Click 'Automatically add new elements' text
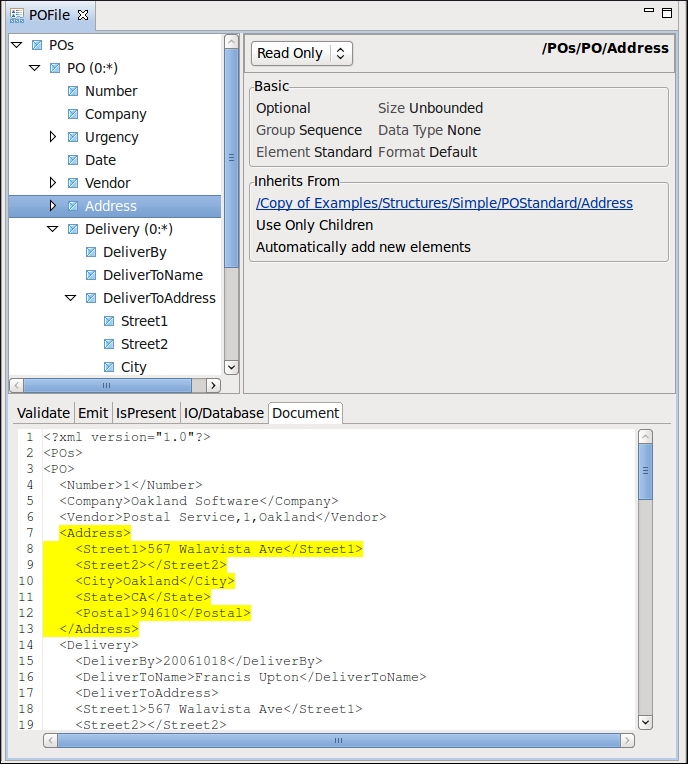The image size is (688, 764). point(363,247)
